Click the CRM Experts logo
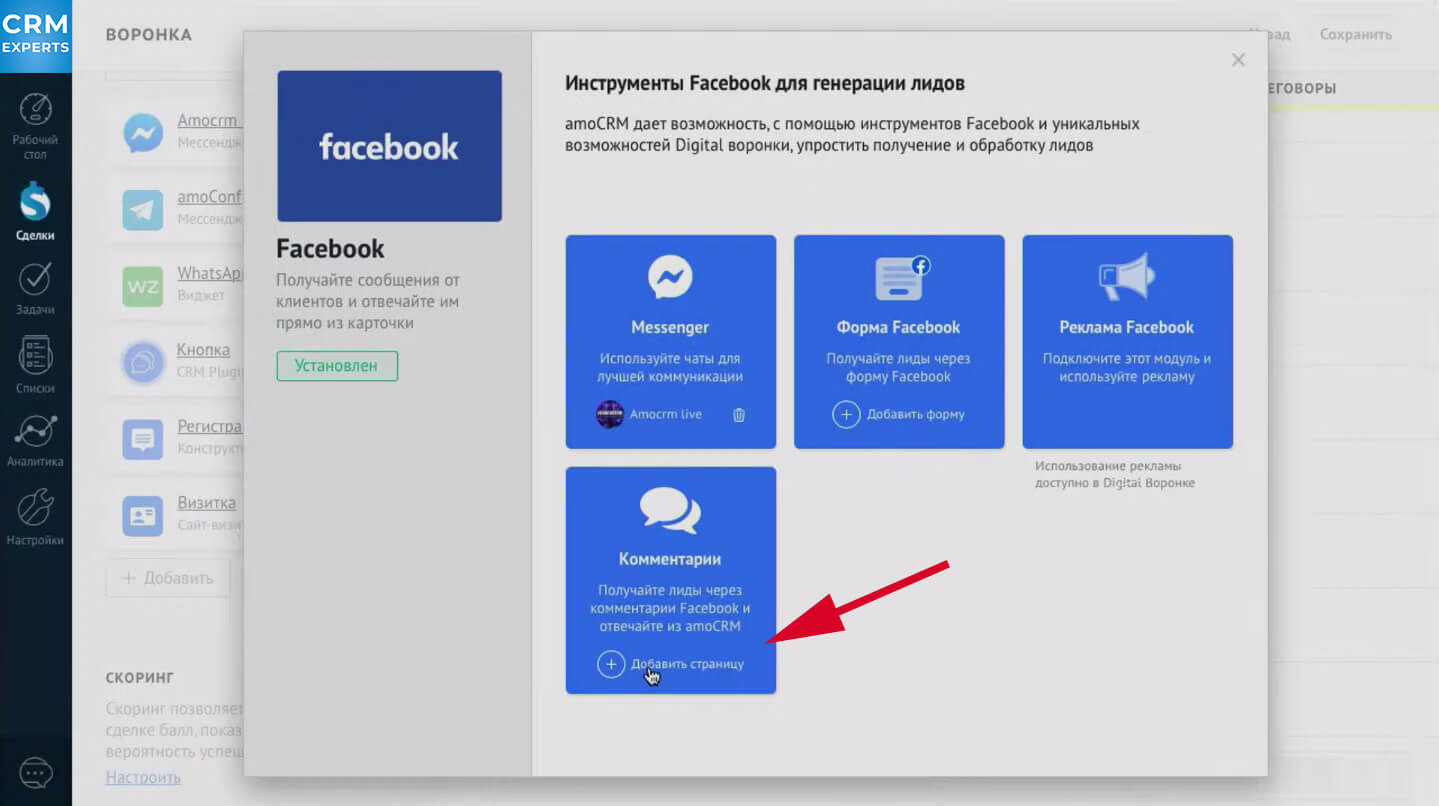 36,36
